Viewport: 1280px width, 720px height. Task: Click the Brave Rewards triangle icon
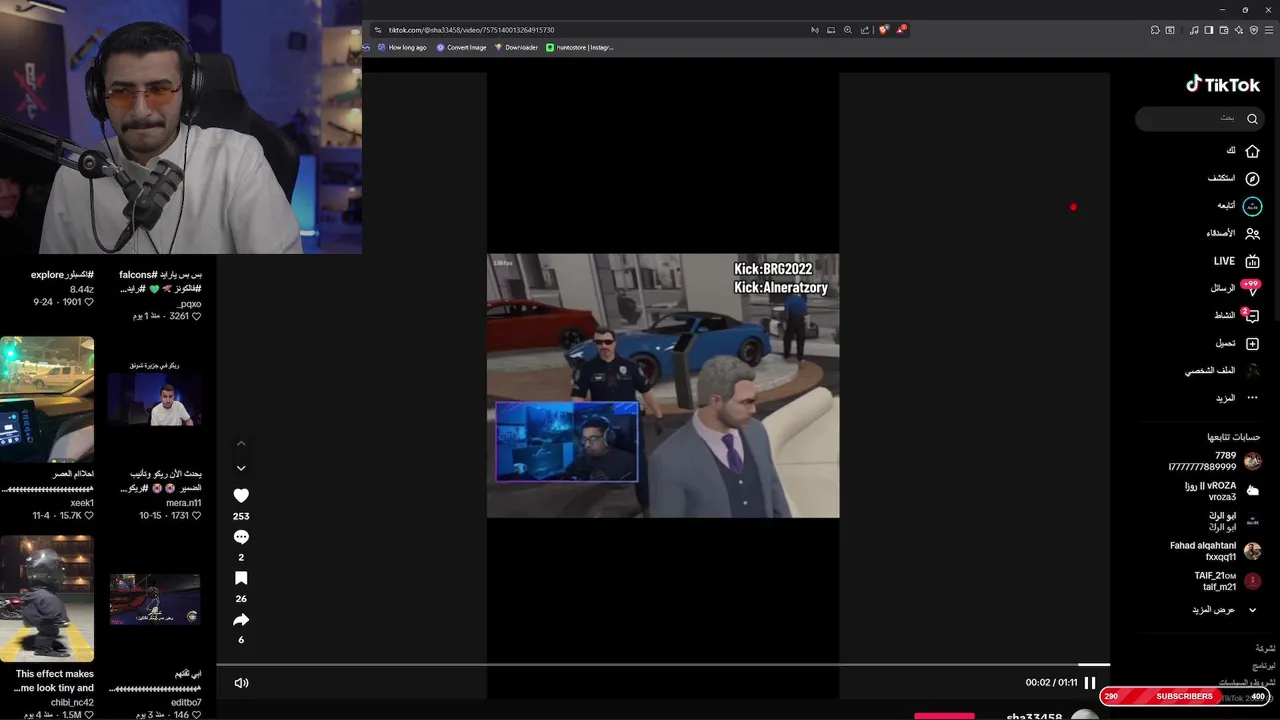click(901, 30)
